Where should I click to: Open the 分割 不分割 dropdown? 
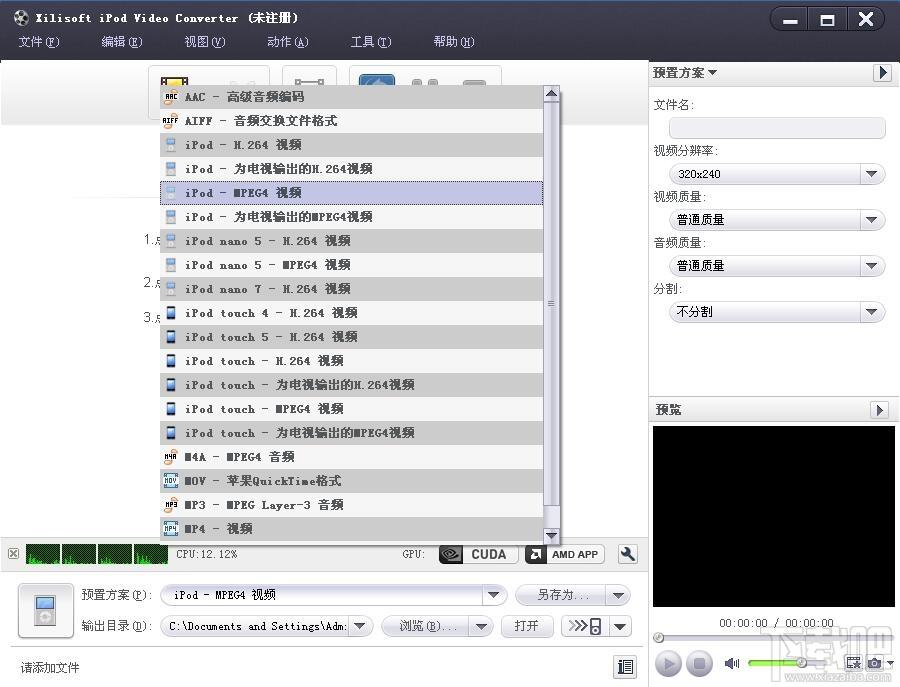click(x=777, y=312)
